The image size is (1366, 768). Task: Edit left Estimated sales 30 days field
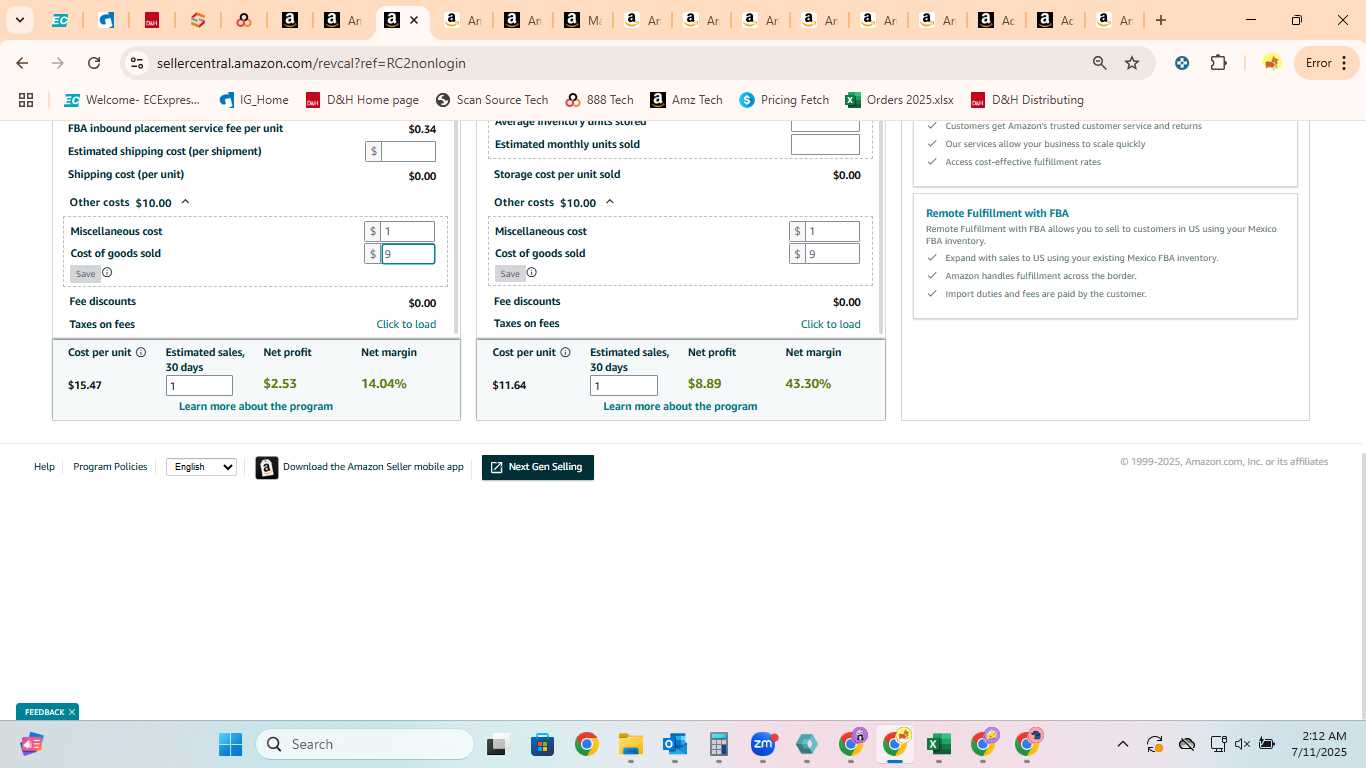pyautogui.click(x=200, y=386)
